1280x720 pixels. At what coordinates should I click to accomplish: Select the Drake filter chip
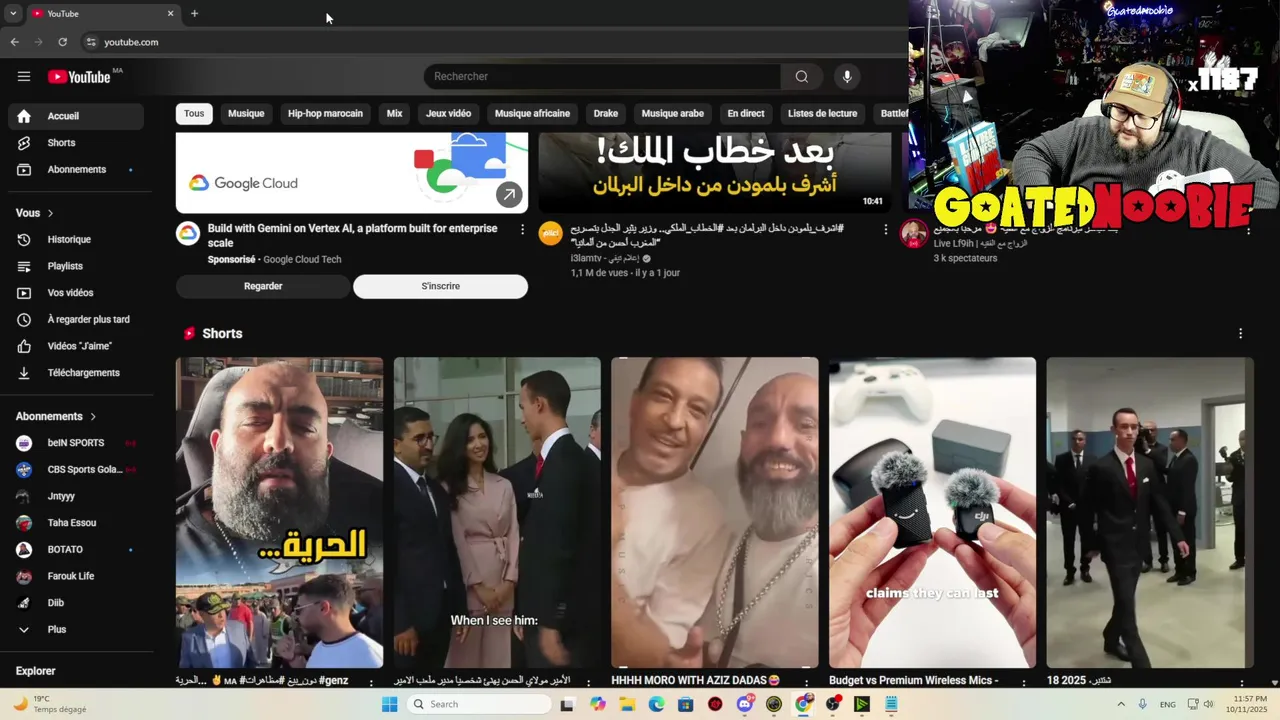(606, 114)
